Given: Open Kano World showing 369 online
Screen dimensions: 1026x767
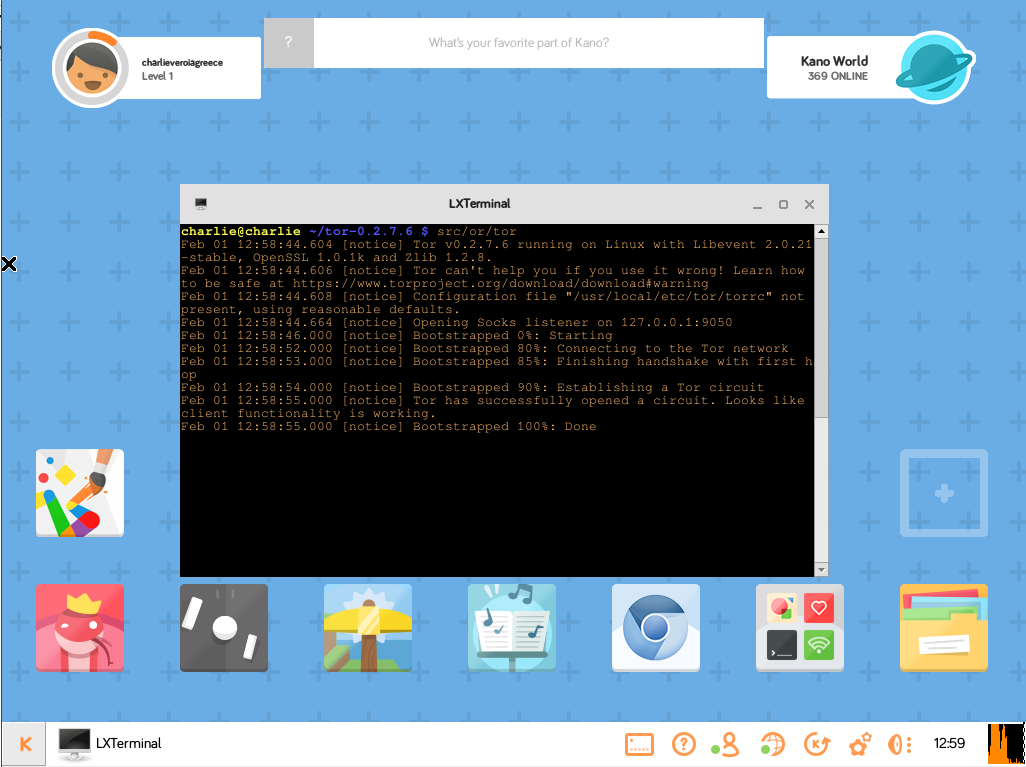Looking at the screenshot, I should pyautogui.click(x=869, y=67).
